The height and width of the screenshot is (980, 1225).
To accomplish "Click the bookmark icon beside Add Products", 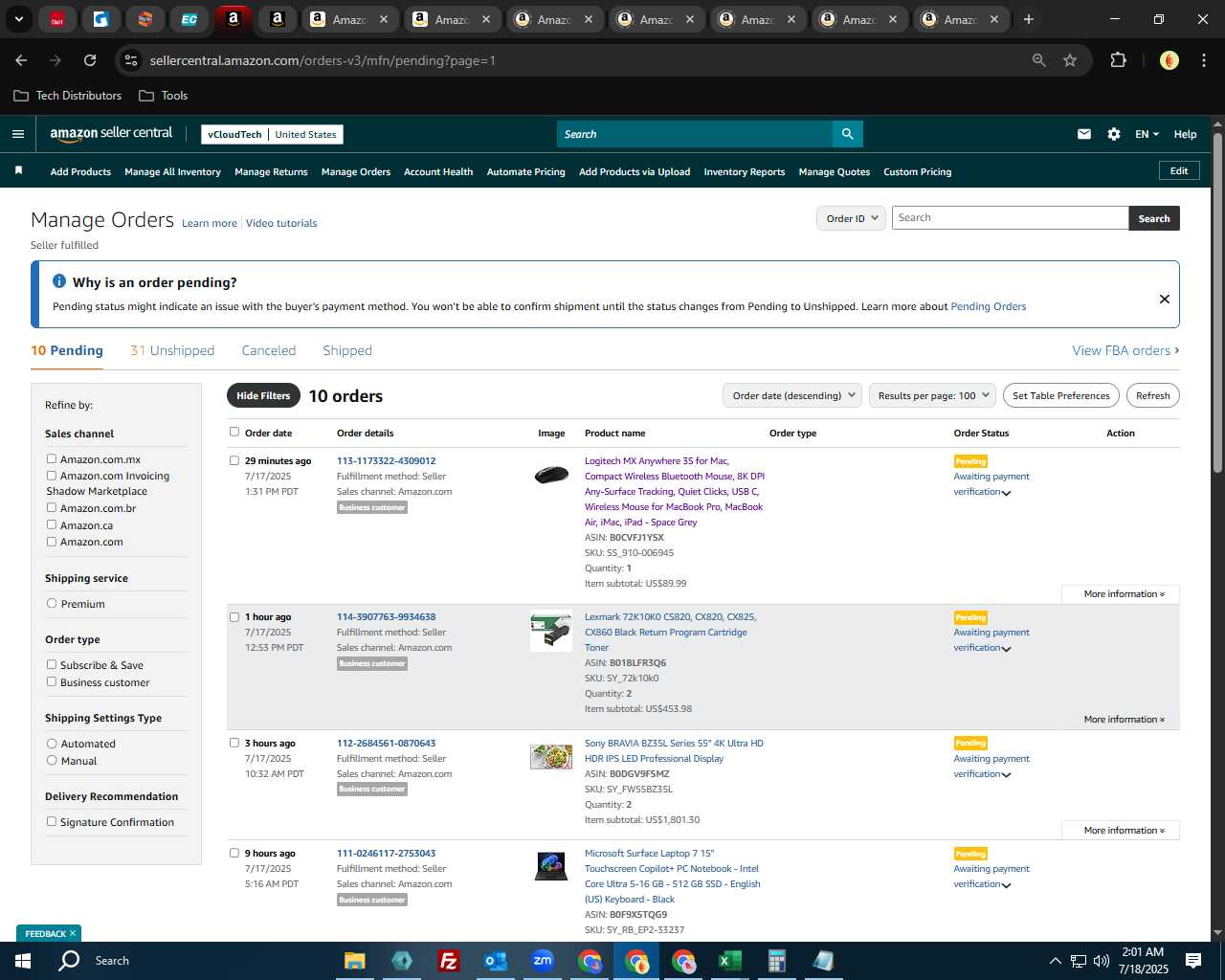I will [18, 170].
